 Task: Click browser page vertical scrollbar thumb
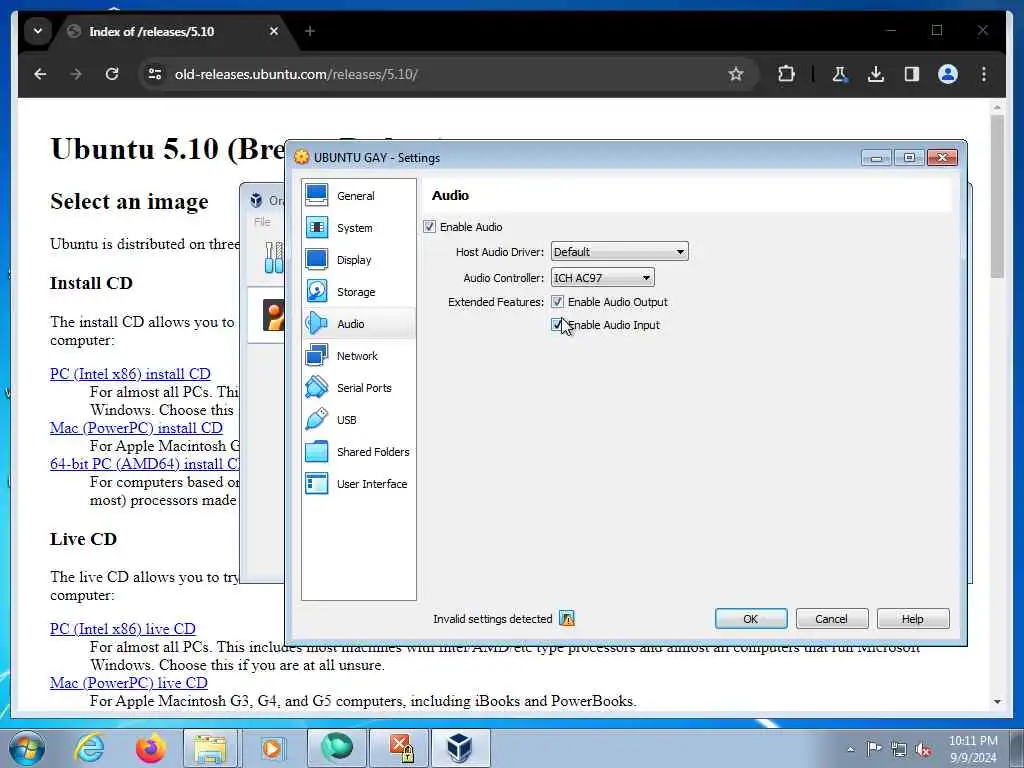point(997,196)
